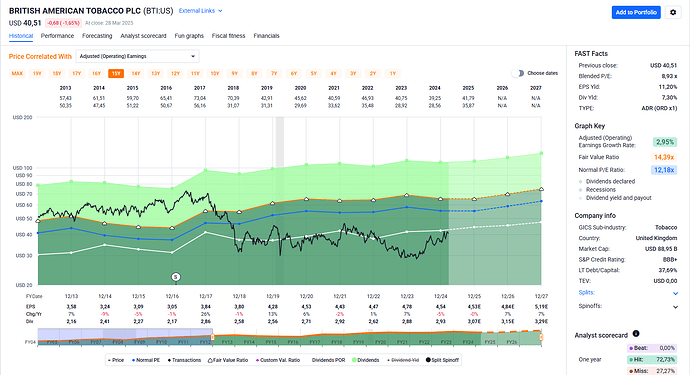Select the MAX time range
Image resolution: width=690 pixels, height=375 pixels.
click(x=17, y=74)
